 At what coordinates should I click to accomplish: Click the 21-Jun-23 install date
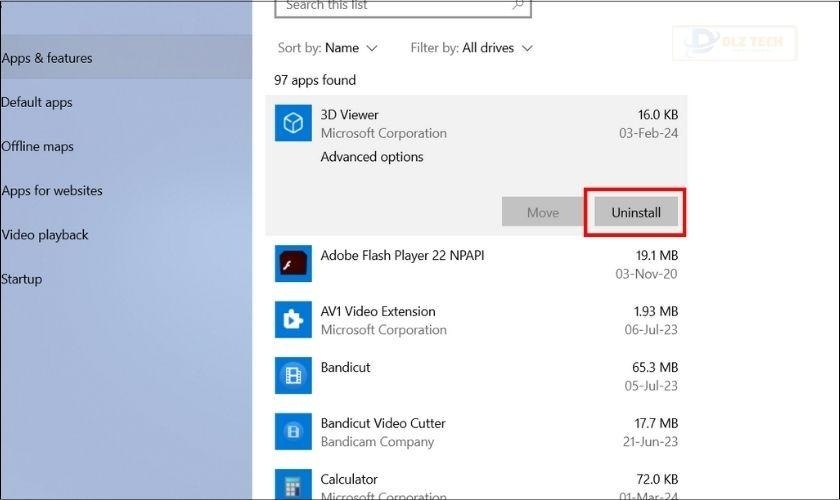650,442
